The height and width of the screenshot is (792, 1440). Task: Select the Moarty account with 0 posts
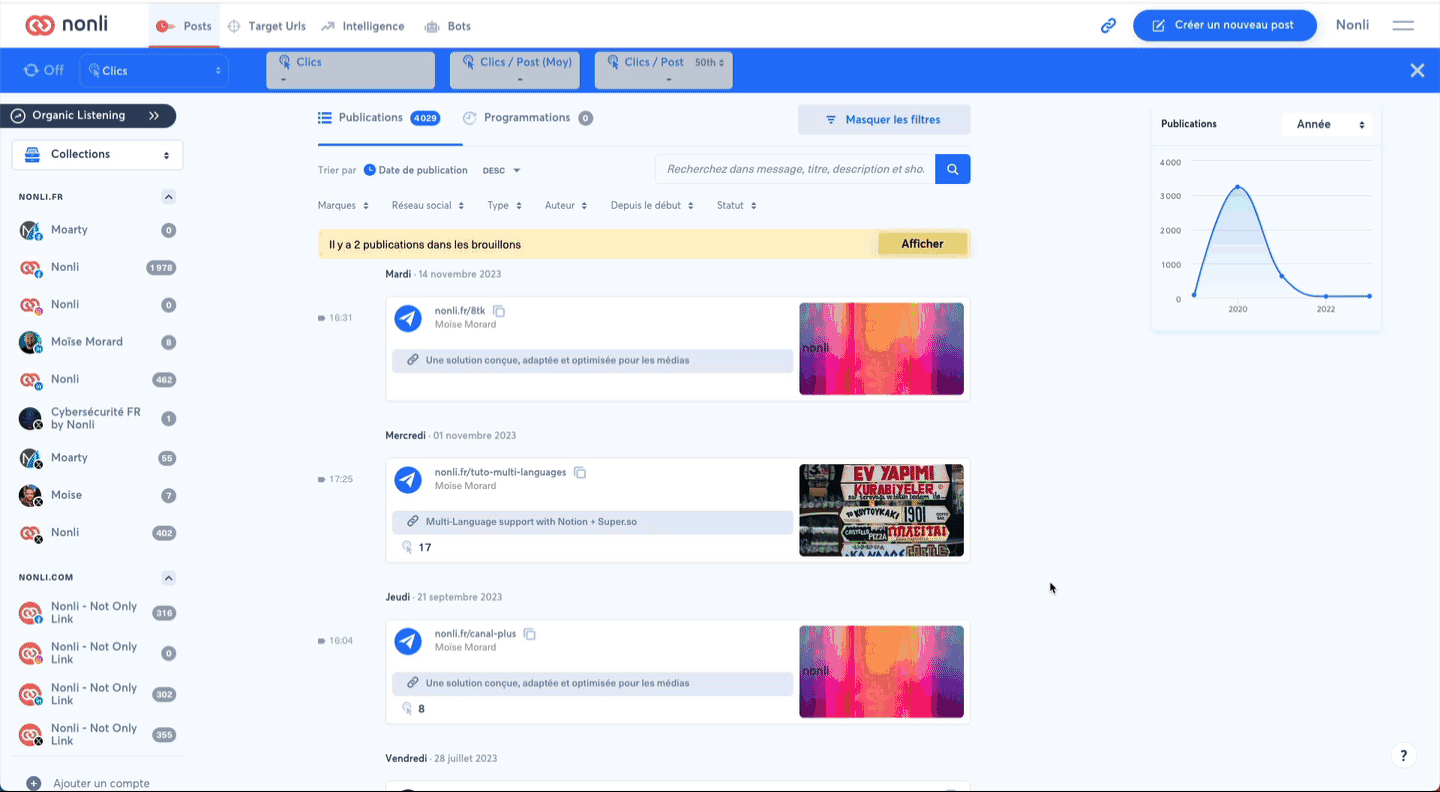97,230
